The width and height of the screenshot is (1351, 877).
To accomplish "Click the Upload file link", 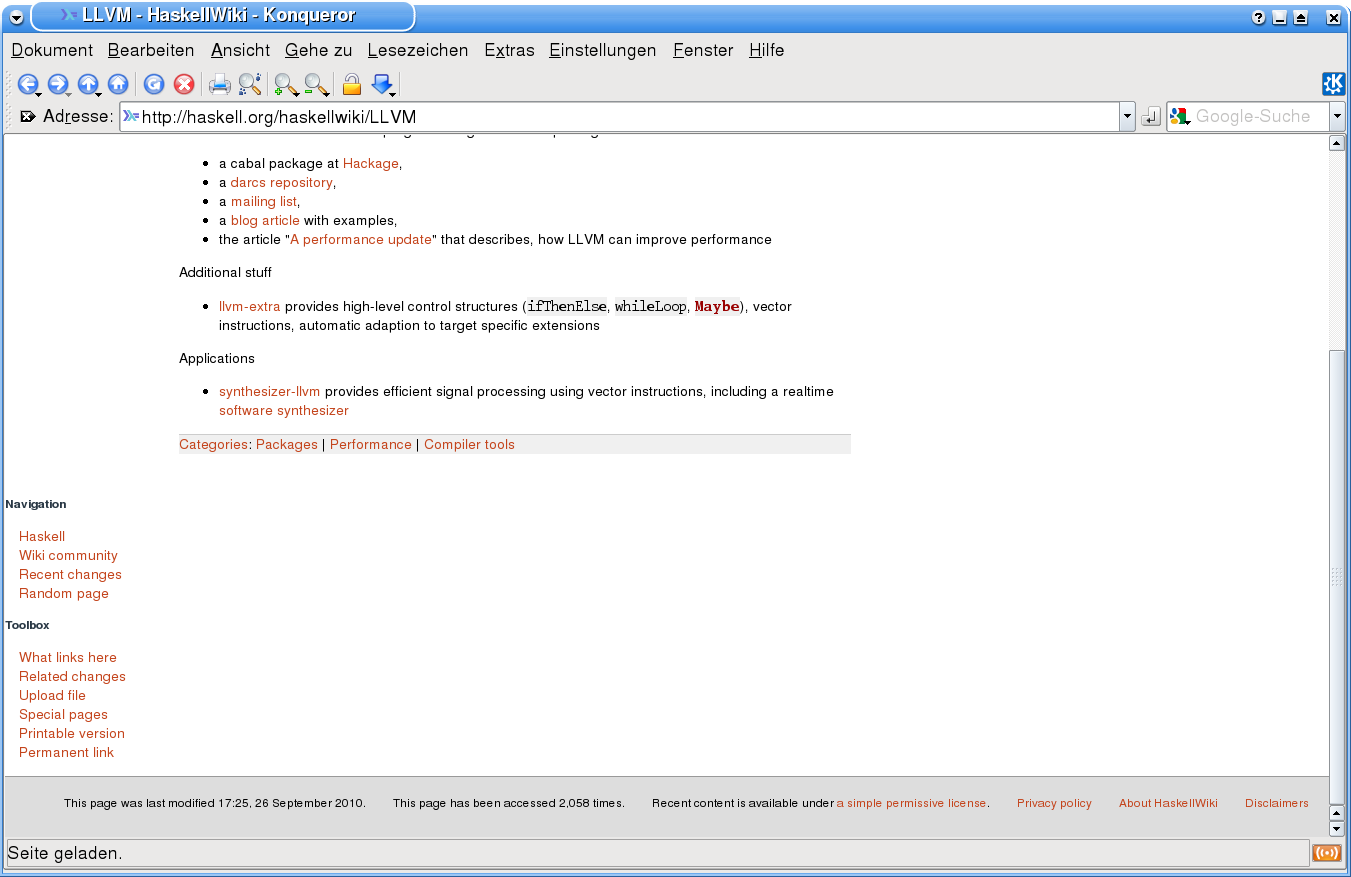I will point(52,696).
